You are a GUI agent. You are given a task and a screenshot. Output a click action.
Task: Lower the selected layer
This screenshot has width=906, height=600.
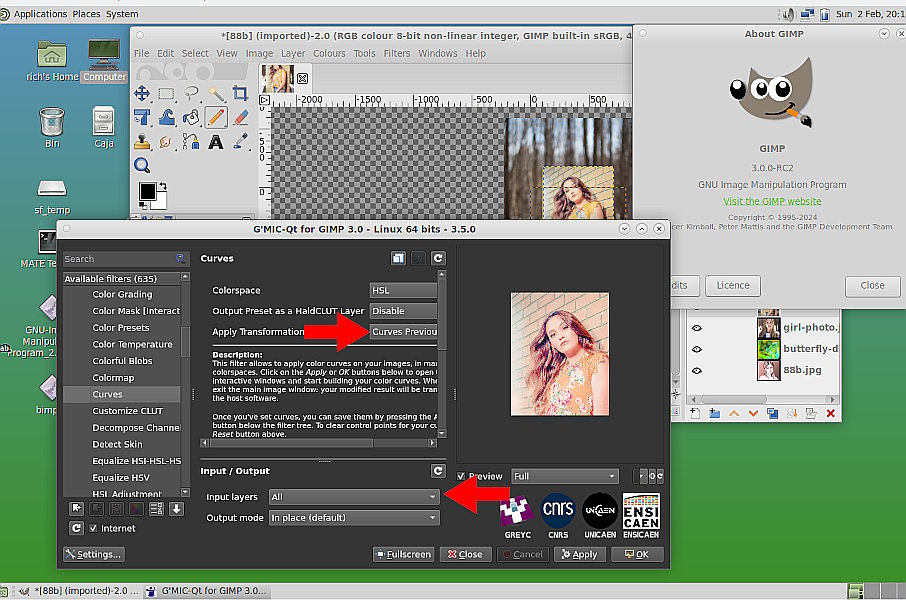[753, 413]
